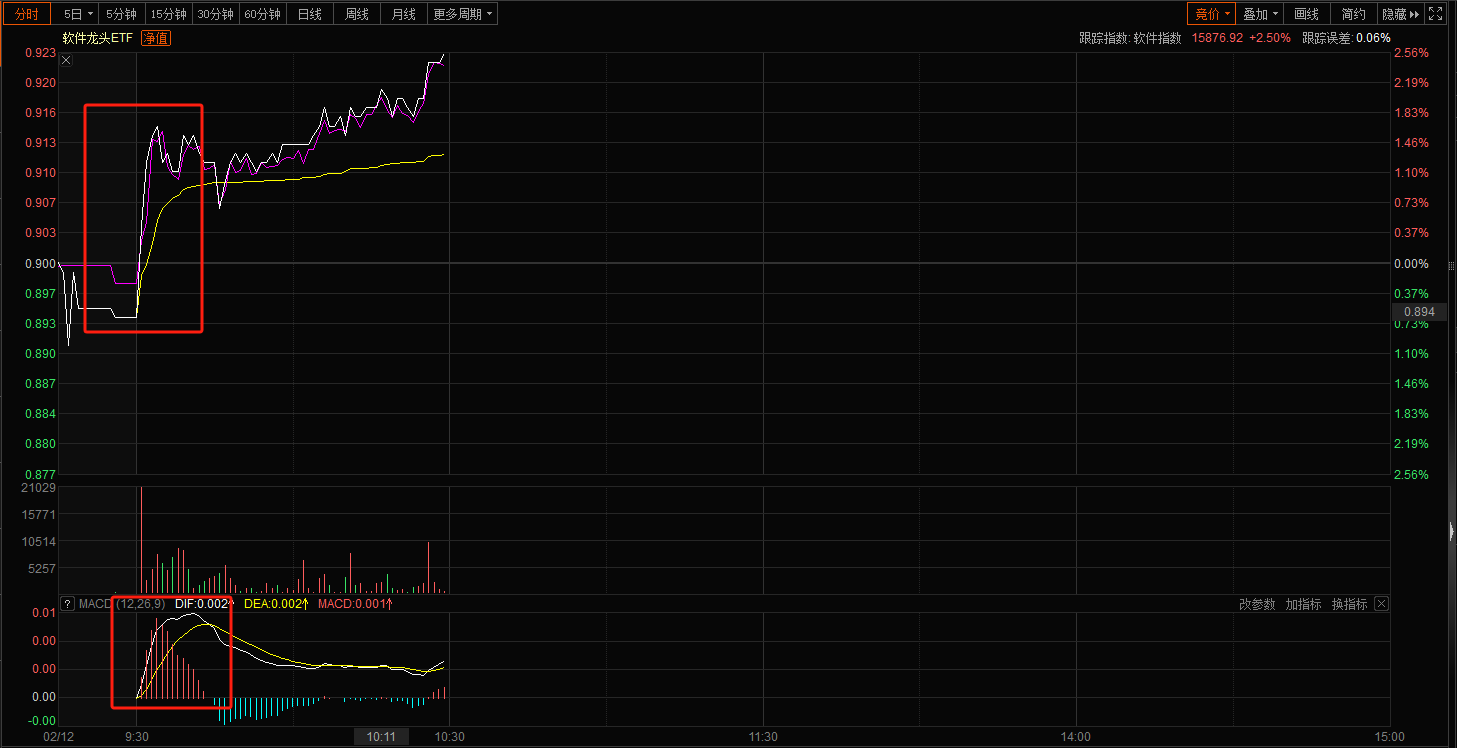Click 加指标 to add an indicator
The height and width of the screenshot is (748, 1457).
tap(1303, 604)
